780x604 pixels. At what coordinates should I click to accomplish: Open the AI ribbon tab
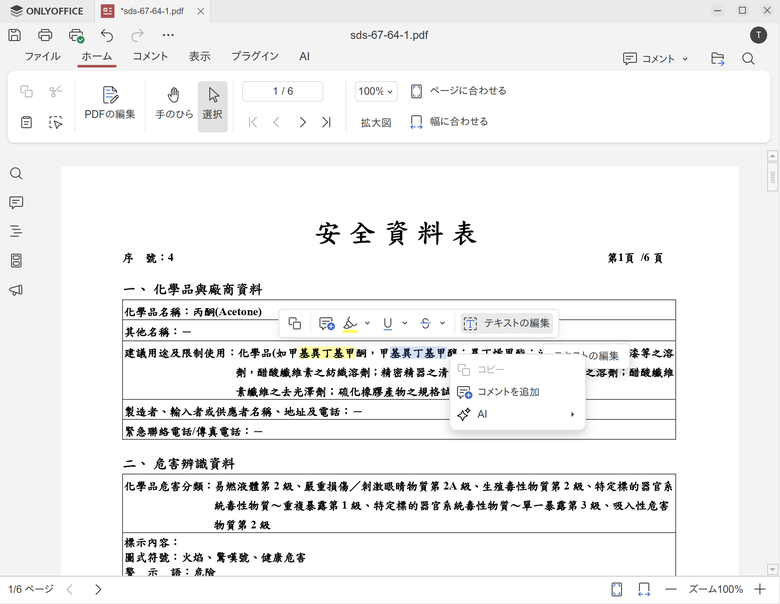[x=304, y=56]
